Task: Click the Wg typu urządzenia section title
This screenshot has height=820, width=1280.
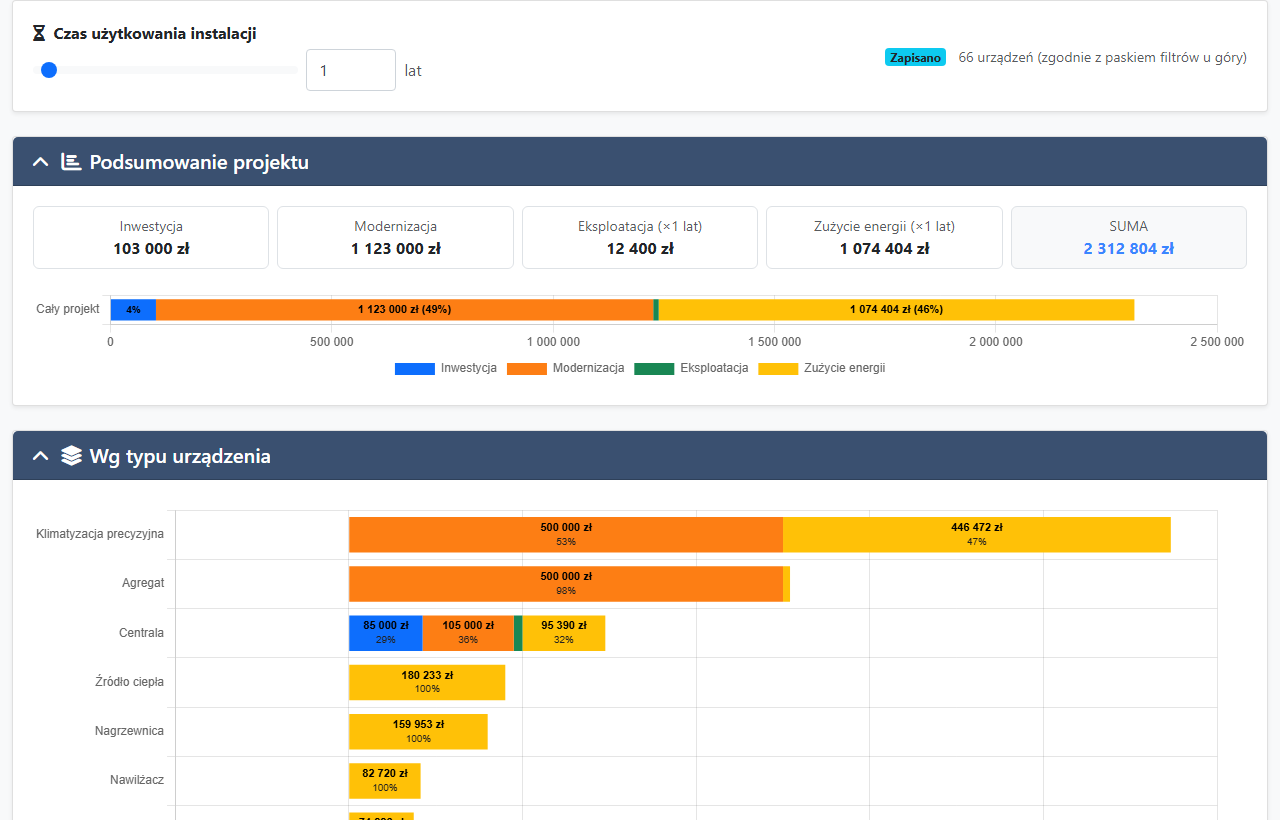Action: [x=180, y=456]
